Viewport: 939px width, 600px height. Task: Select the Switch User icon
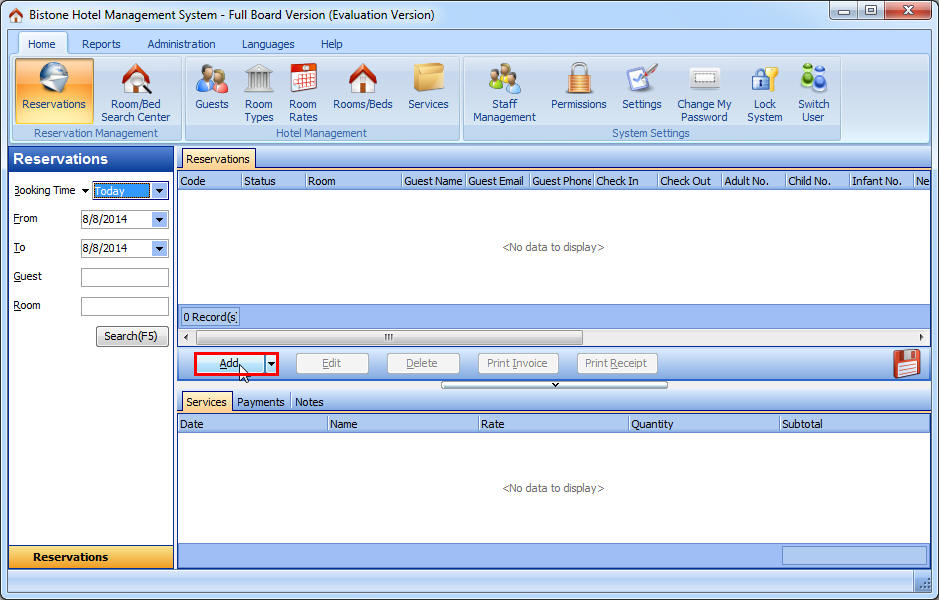[812, 90]
